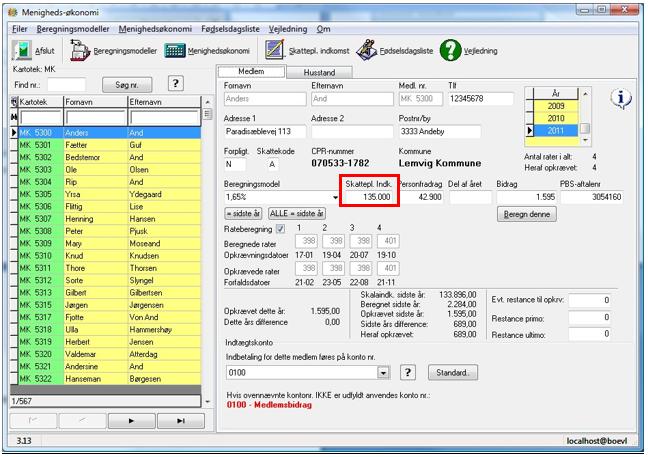Click the Find nr. input field
The image size is (648, 457).
coord(66,85)
